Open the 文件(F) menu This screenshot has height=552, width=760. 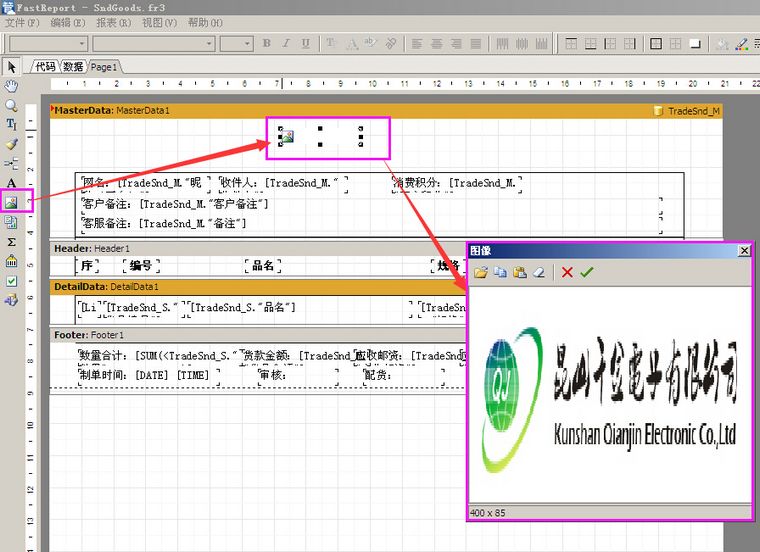22,23
